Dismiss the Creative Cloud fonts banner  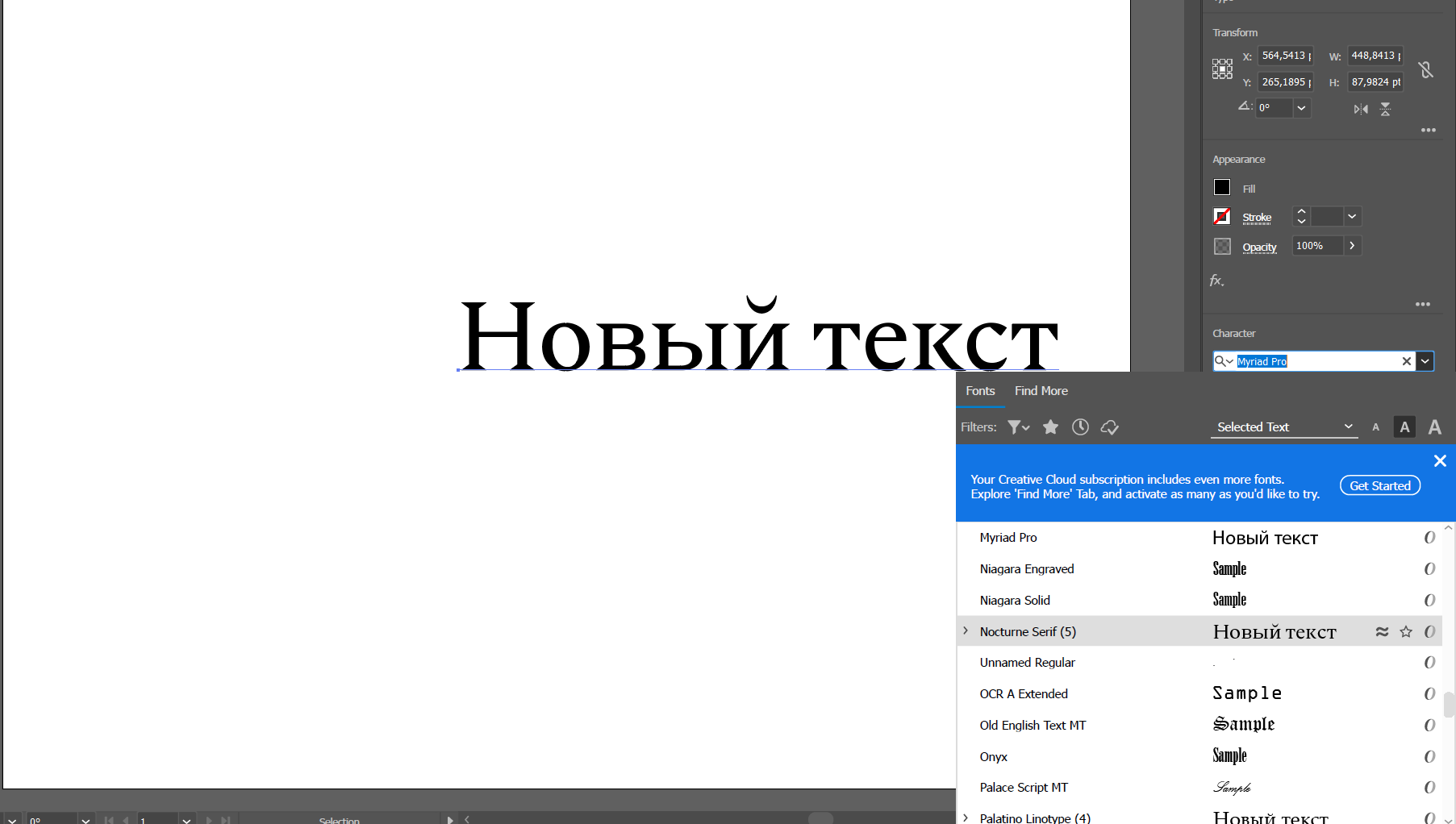[x=1440, y=460]
